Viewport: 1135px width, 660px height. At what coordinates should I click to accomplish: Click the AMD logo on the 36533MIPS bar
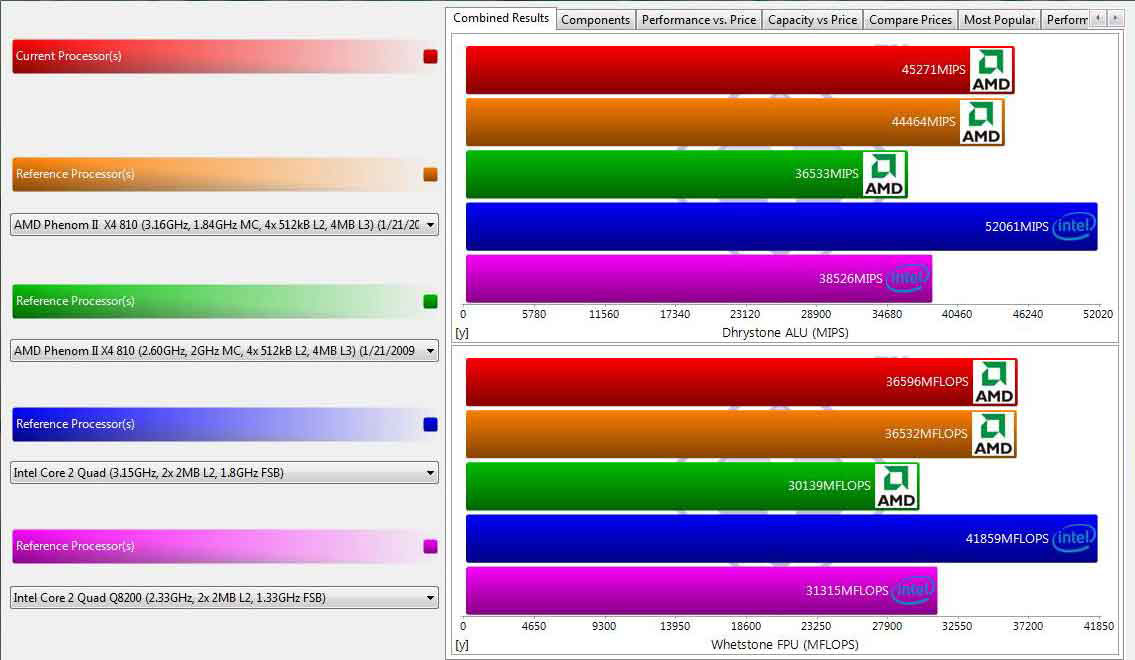tap(885, 174)
